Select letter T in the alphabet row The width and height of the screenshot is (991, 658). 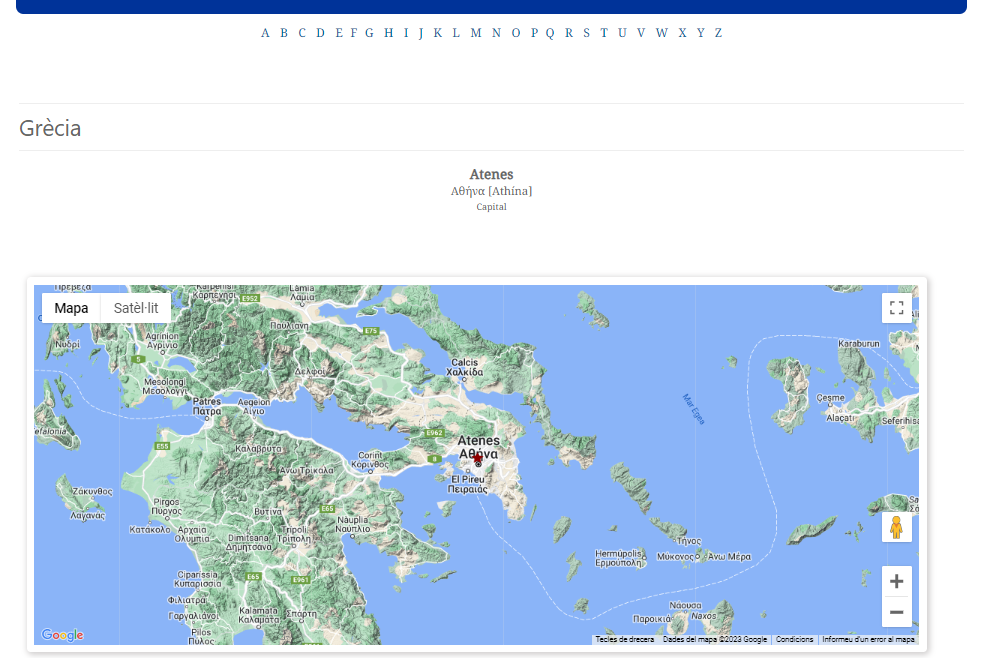click(x=604, y=33)
